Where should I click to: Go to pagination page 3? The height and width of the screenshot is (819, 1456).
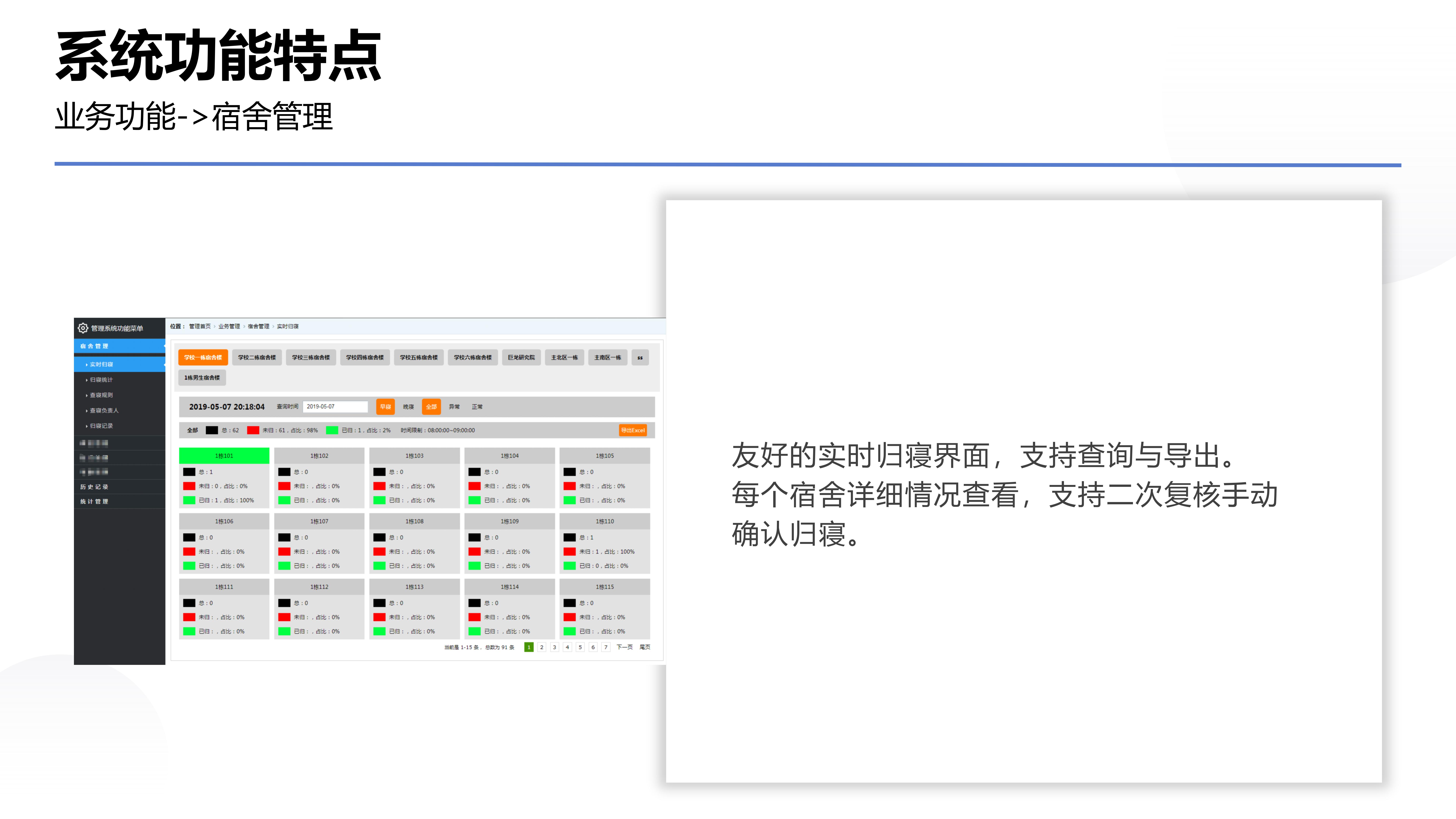click(555, 647)
